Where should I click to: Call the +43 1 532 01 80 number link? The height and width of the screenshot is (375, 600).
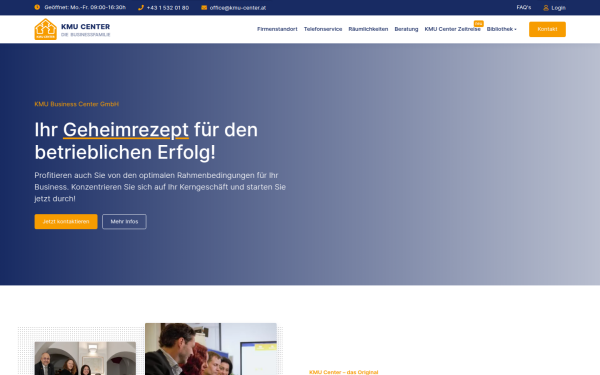(x=168, y=8)
